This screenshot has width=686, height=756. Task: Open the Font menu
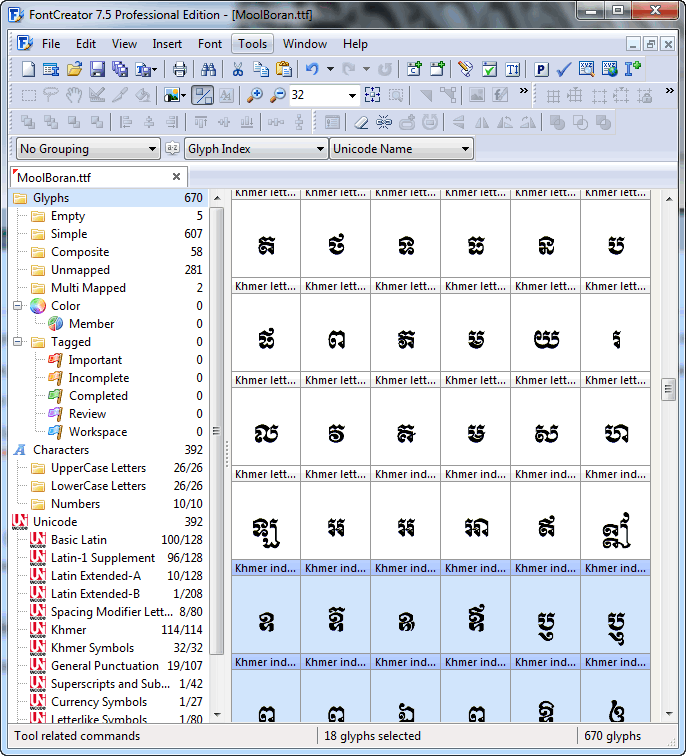210,44
